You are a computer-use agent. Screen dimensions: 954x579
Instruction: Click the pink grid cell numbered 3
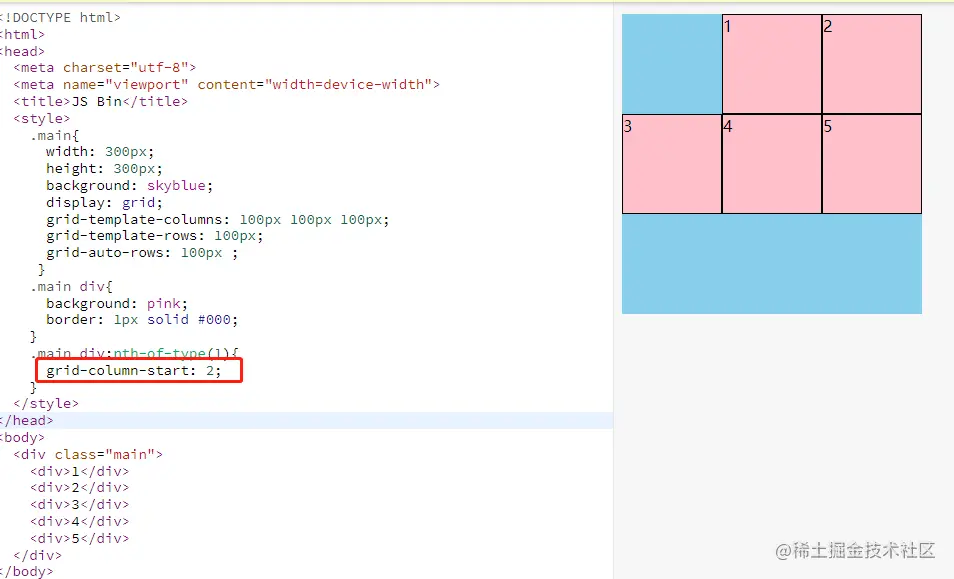coord(672,164)
